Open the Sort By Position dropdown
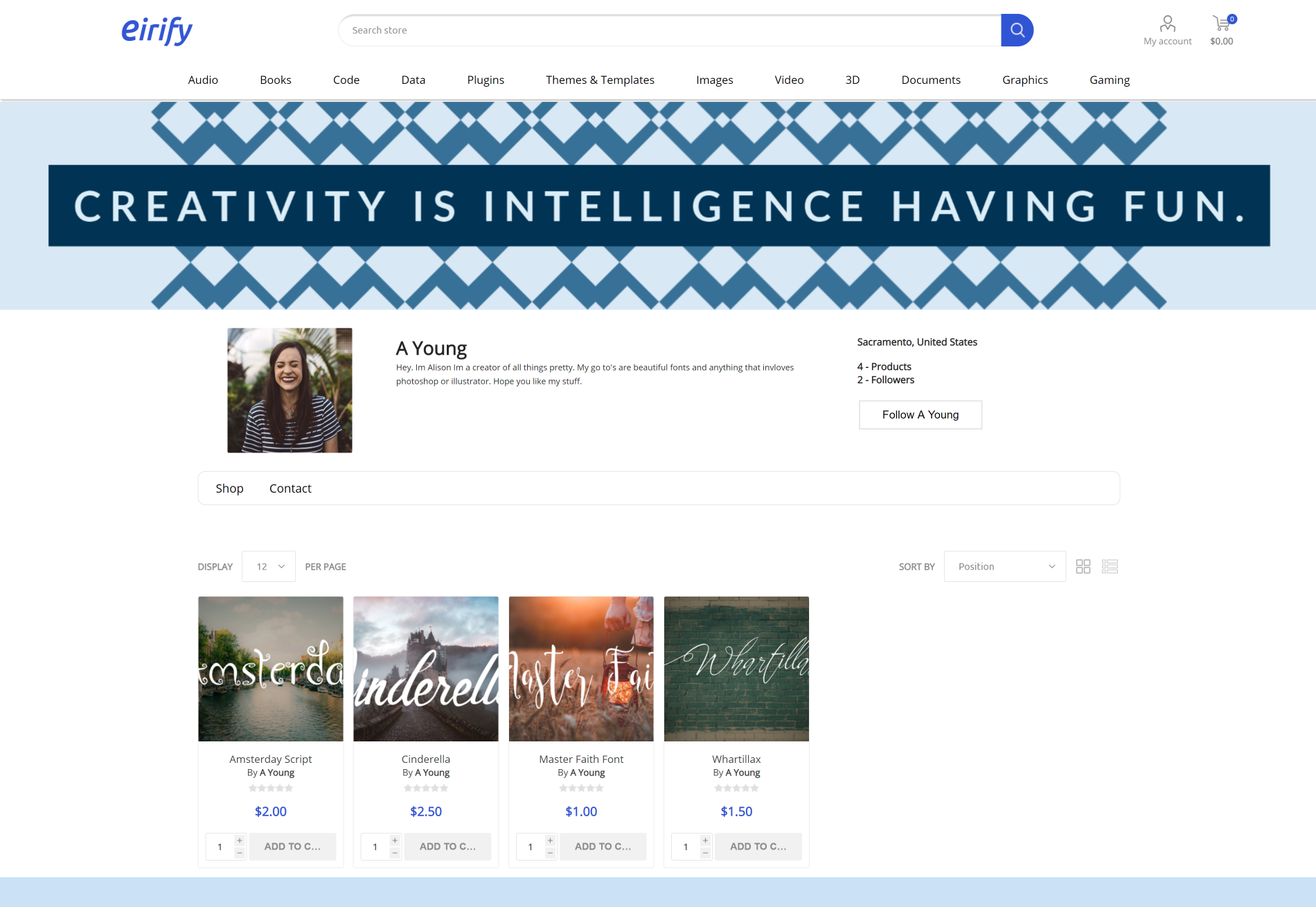 point(1005,567)
